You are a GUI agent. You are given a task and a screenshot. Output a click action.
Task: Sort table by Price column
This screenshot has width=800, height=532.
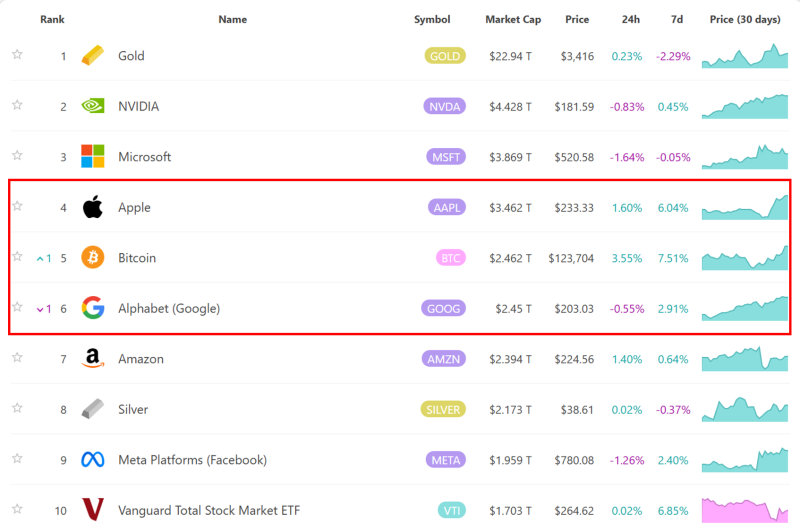[577, 19]
